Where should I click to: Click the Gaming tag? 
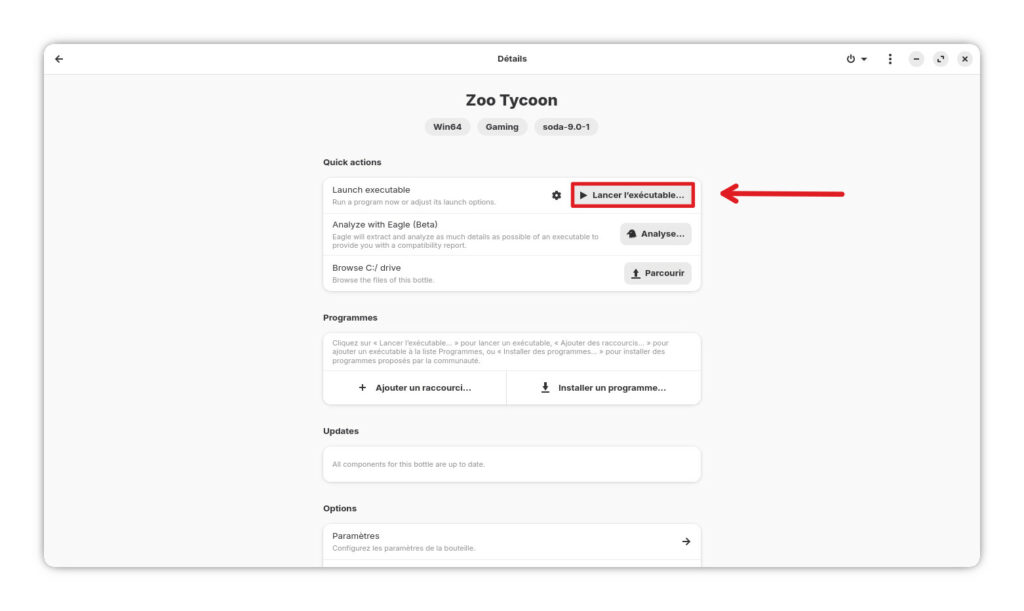tap(502, 127)
